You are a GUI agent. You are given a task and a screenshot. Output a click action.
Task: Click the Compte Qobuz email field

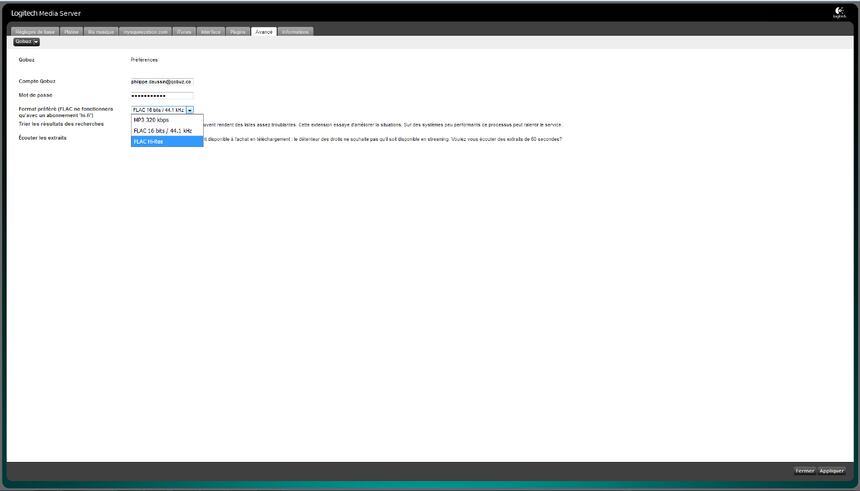point(162,82)
